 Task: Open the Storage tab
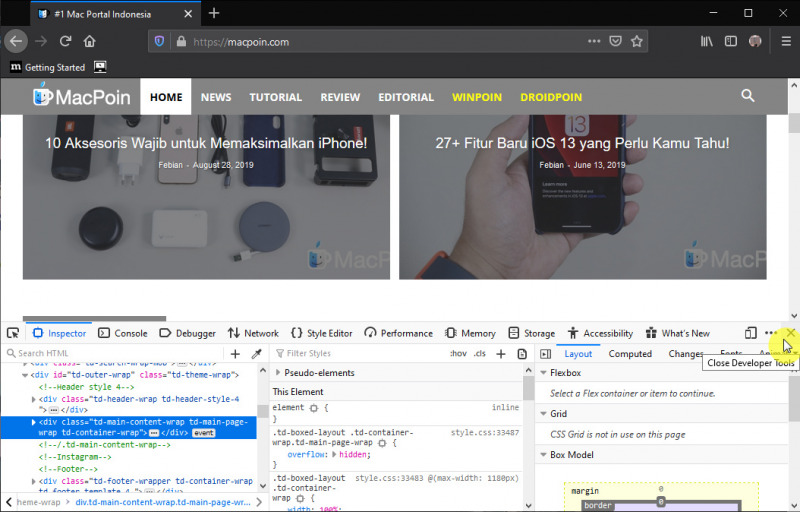point(532,333)
